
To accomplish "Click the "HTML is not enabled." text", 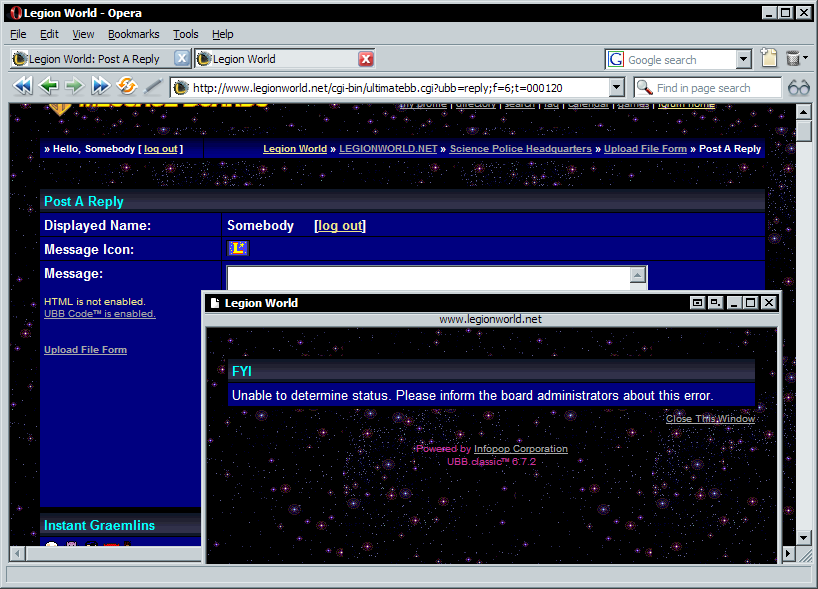I will pyautogui.click(x=94, y=302).
